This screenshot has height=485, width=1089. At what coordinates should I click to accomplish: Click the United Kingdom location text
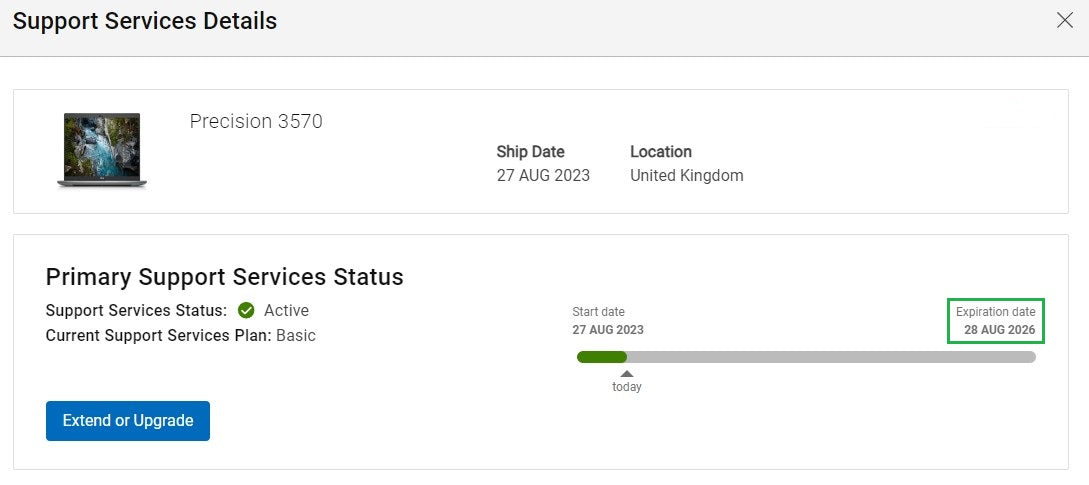pyautogui.click(x=687, y=176)
